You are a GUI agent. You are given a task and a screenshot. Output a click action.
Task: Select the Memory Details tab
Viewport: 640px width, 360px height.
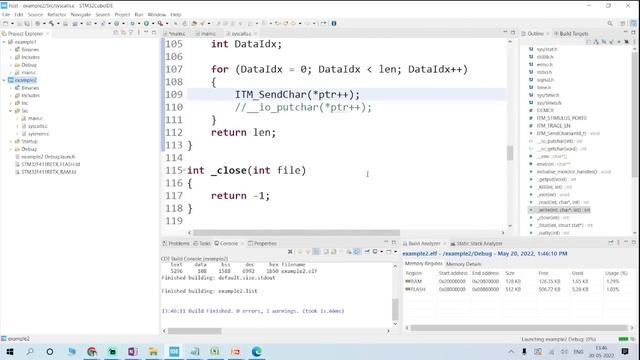(464, 264)
